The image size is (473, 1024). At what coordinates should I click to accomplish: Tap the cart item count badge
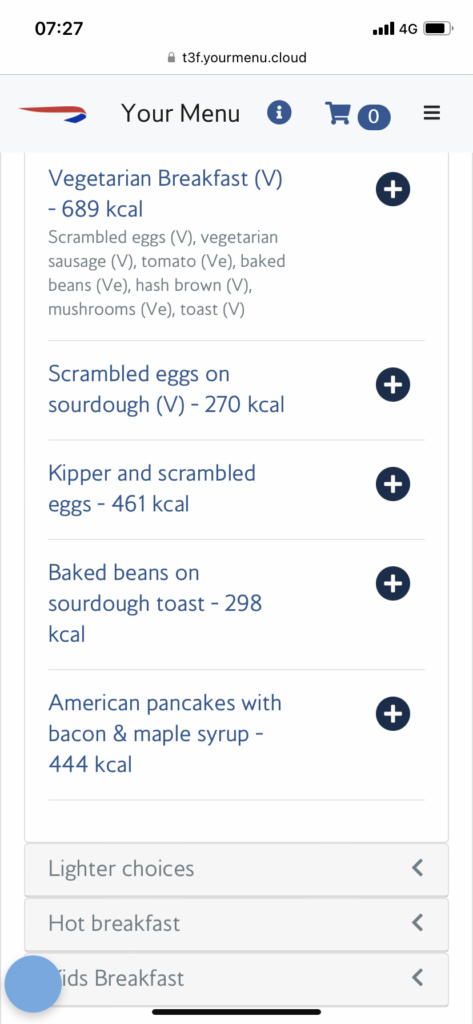374,117
